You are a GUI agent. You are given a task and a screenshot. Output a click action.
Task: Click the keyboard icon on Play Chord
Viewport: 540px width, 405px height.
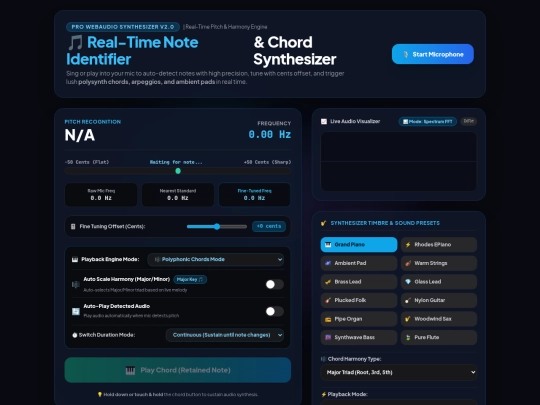point(130,371)
